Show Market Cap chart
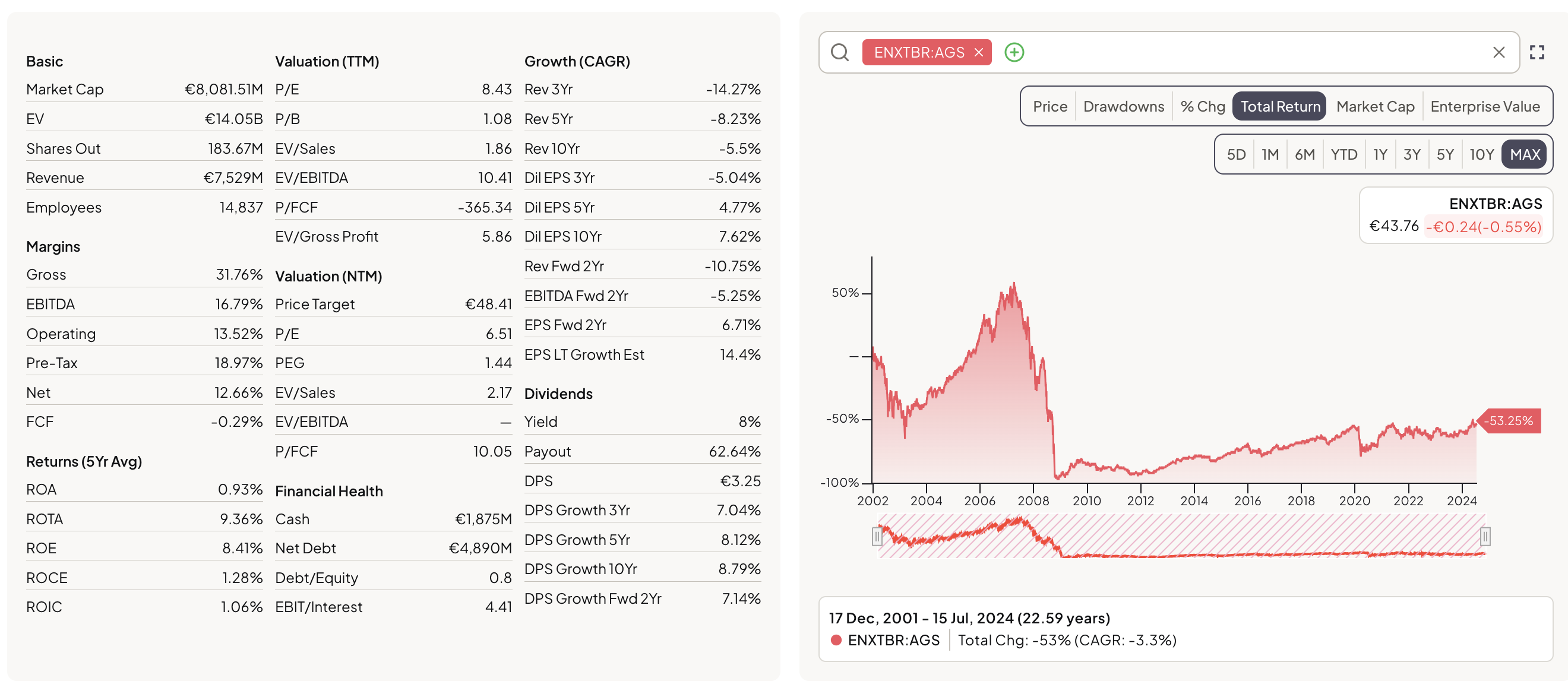The width and height of the screenshot is (1568, 697). pyautogui.click(x=1375, y=106)
